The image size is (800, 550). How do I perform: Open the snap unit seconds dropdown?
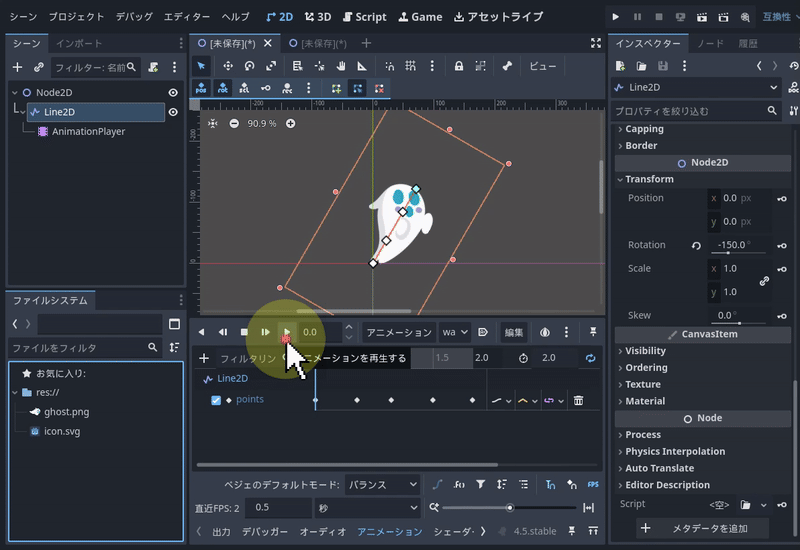(367, 508)
